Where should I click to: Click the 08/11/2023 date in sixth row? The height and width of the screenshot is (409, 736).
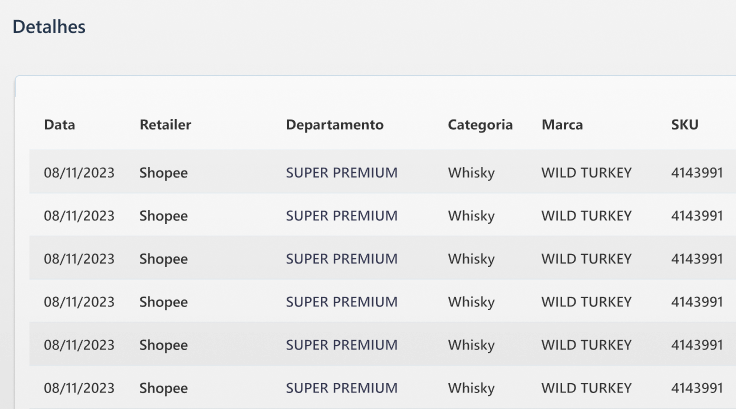(79, 388)
